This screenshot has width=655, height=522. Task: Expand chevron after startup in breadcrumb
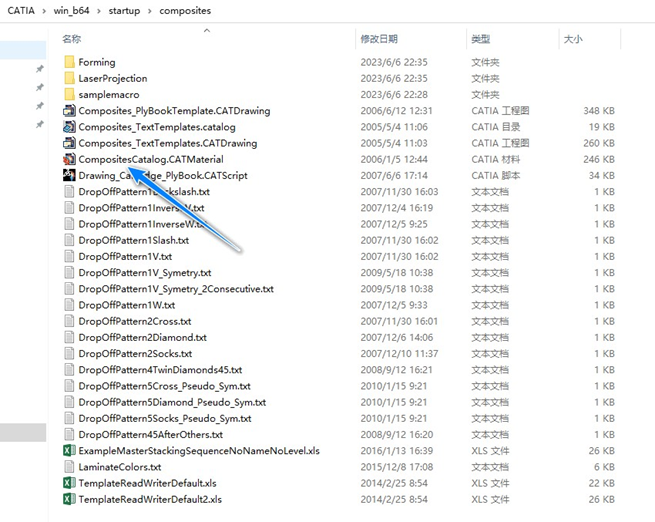tap(150, 11)
